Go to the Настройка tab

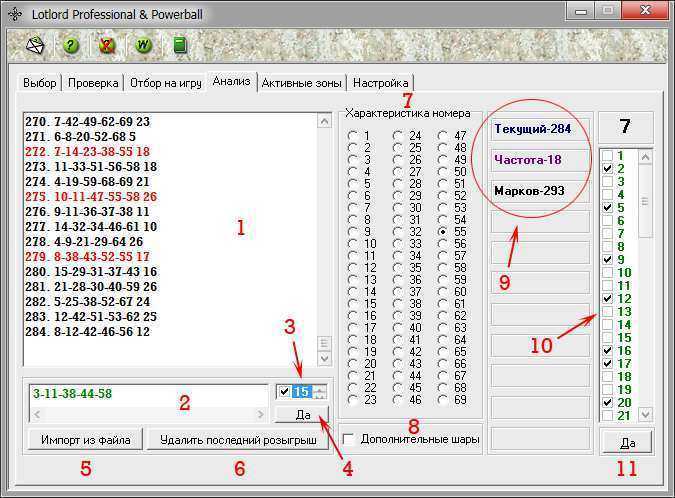[381, 83]
